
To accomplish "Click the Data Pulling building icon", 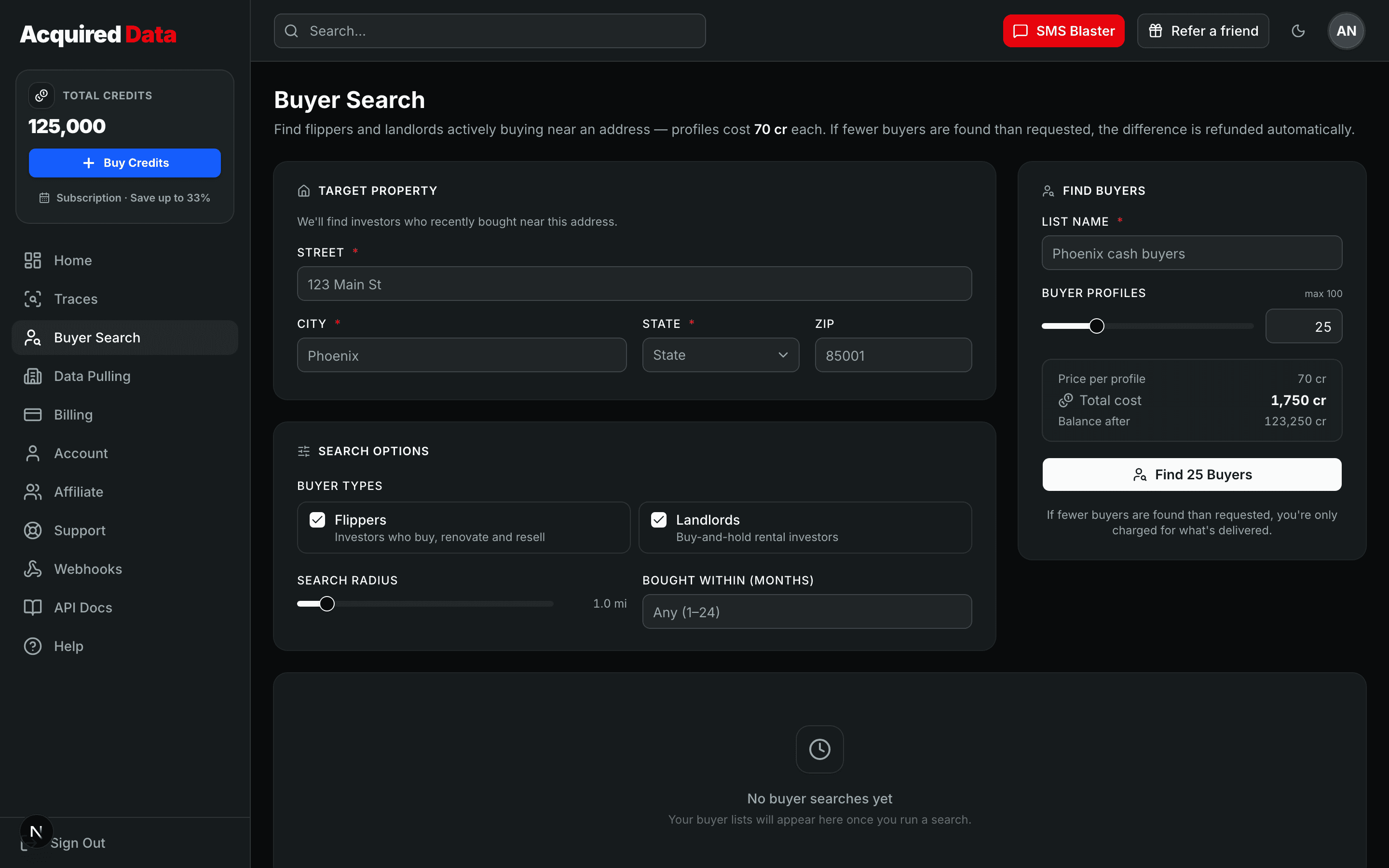I will pos(33,376).
